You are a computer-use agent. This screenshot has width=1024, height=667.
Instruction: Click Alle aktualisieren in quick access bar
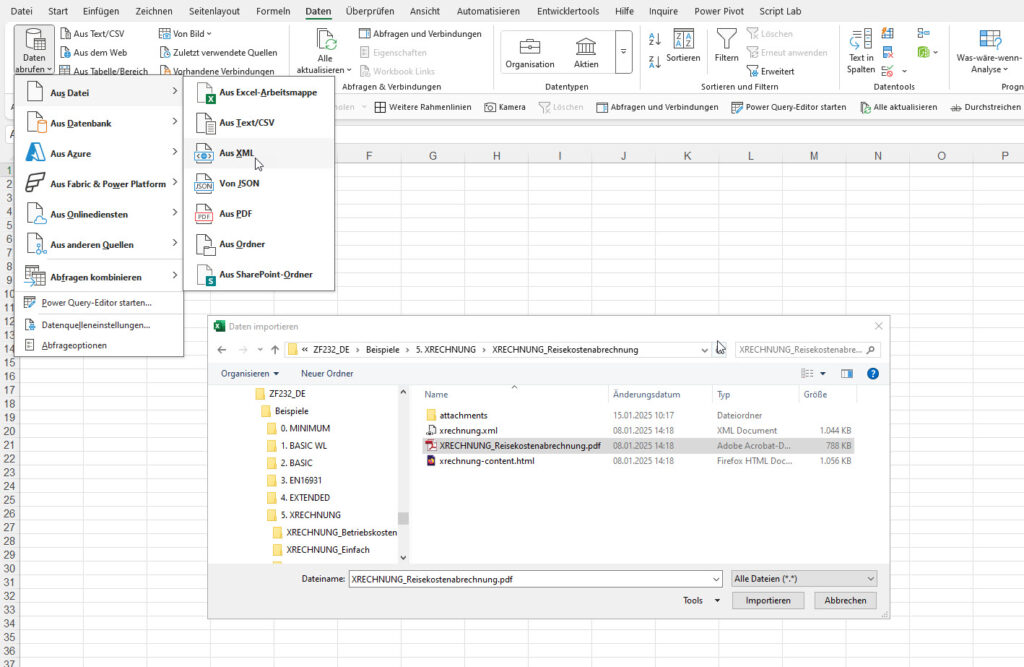point(899,107)
